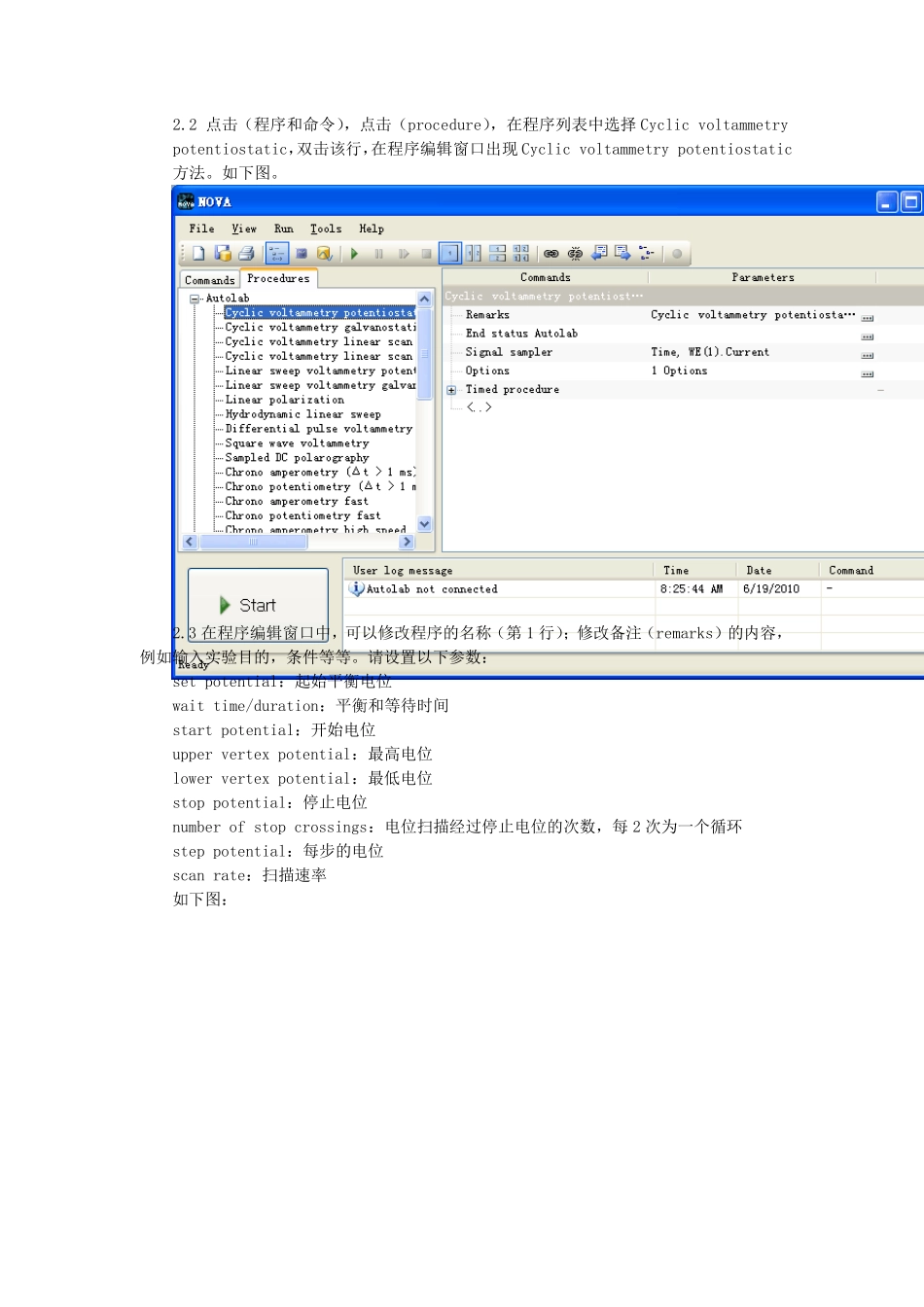Screen dimensions: 924x1307
Task: Click the procedure list scroll-down arrow
Action: (424, 525)
